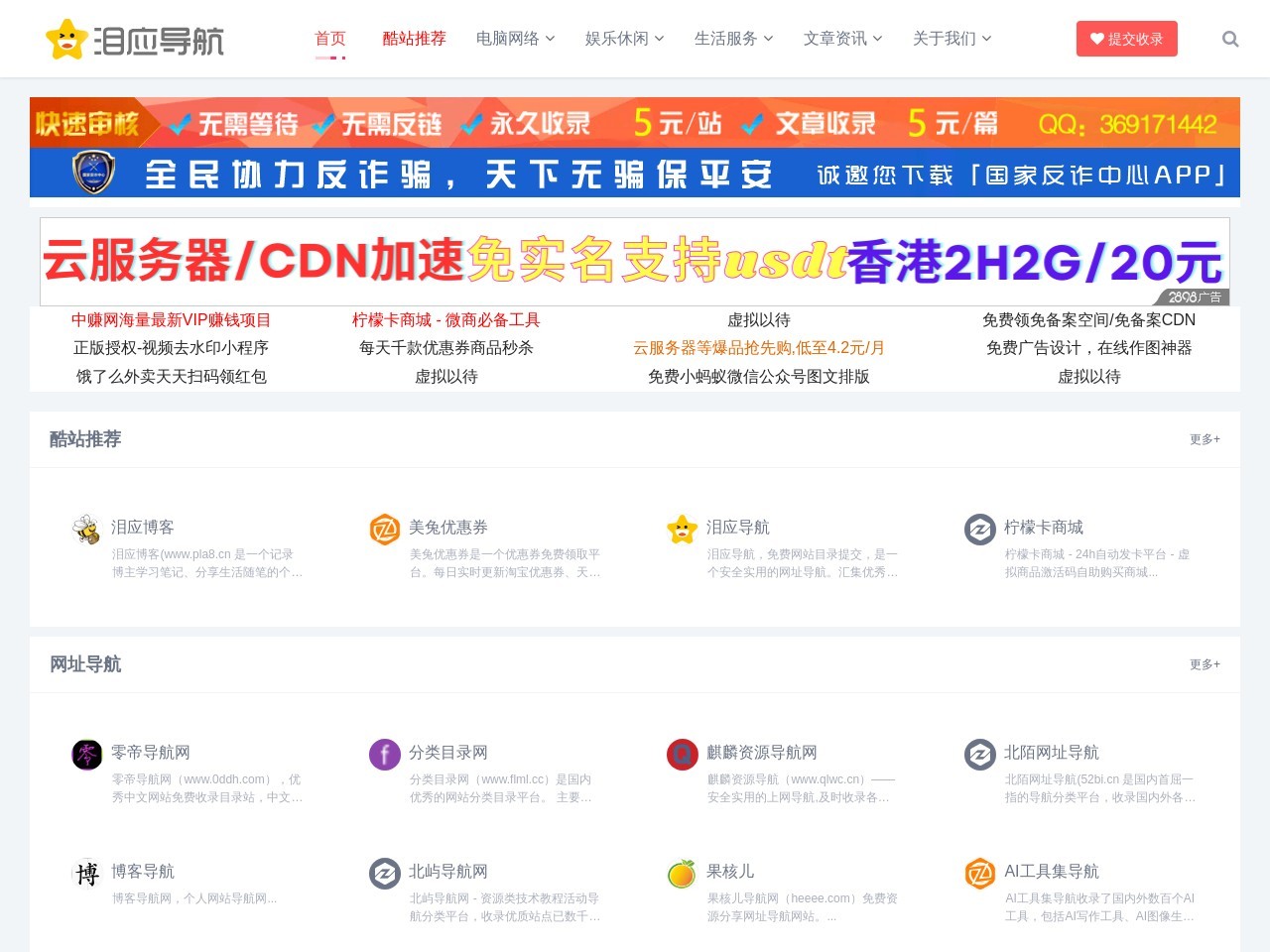This screenshot has width=1270, height=952.
Task: Click the 博客导航 博 character icon
Action: 86,874
